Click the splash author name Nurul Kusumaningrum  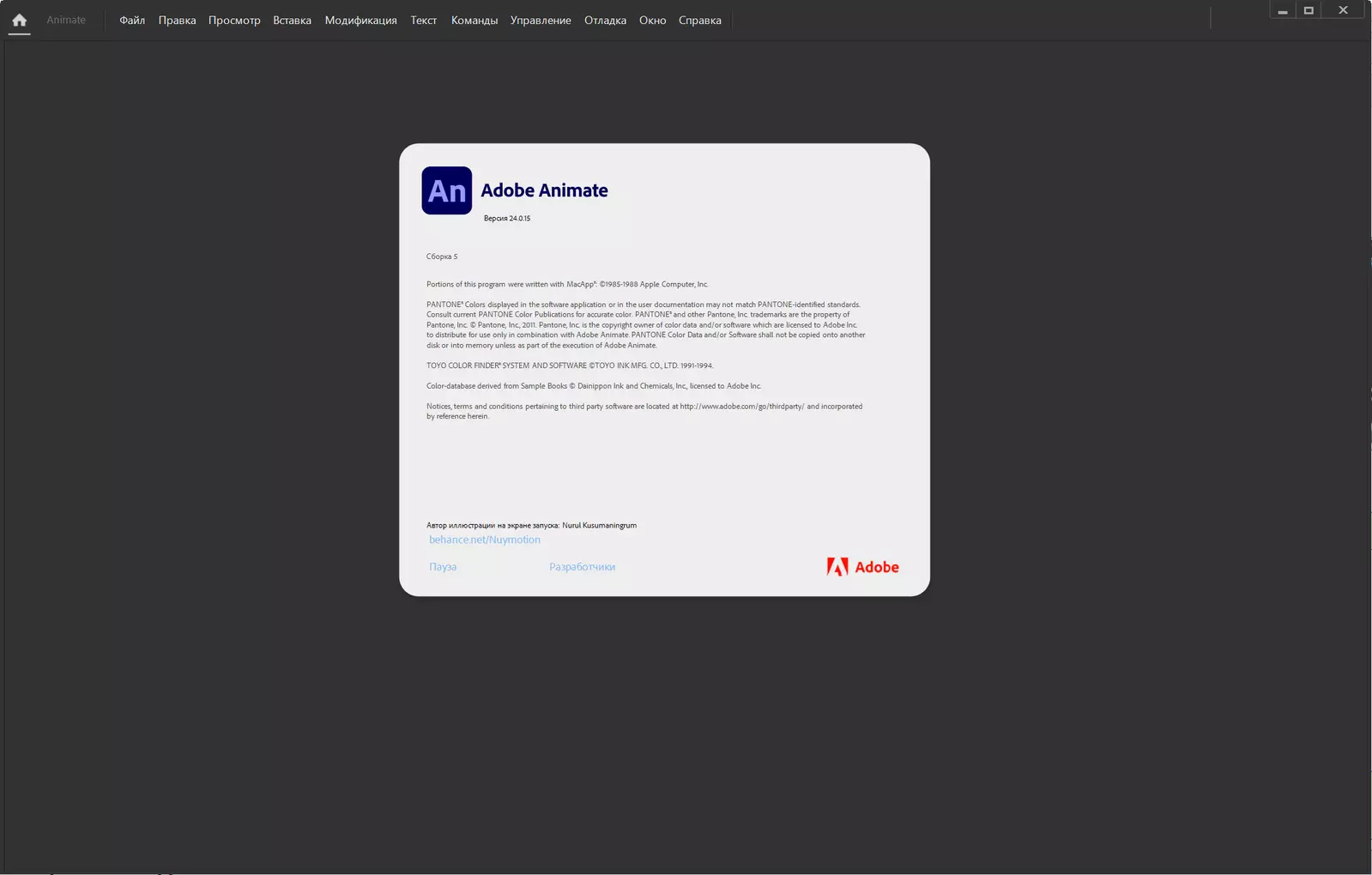point(599,525)
